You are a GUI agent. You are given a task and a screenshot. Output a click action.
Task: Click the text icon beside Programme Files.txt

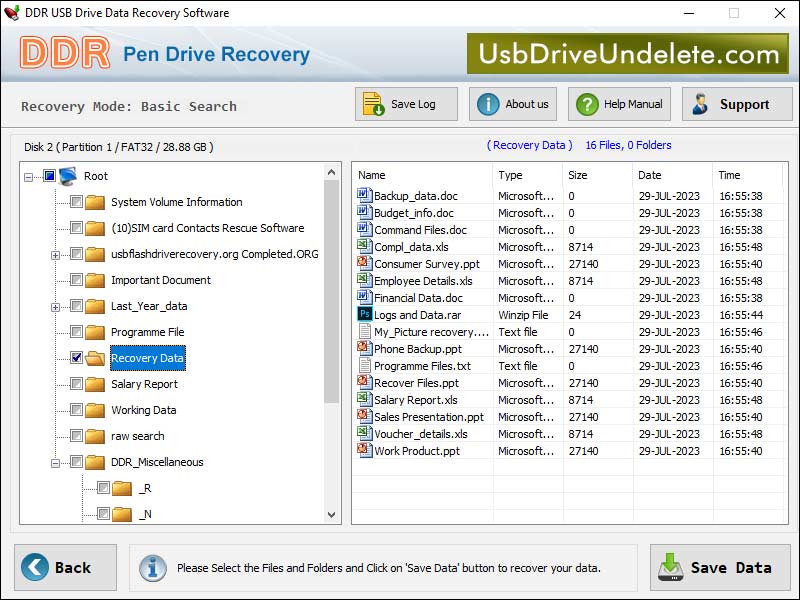[364, 365]
